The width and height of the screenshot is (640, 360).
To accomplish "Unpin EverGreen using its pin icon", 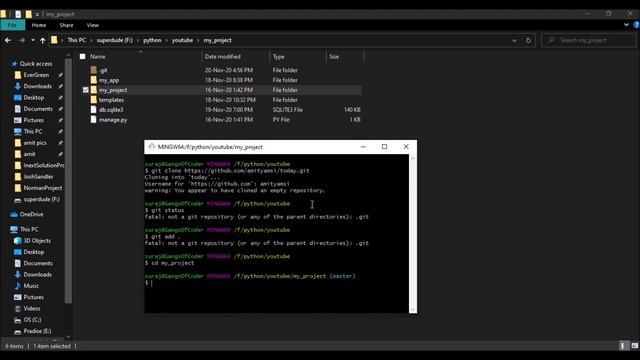I will pos(60,75).
